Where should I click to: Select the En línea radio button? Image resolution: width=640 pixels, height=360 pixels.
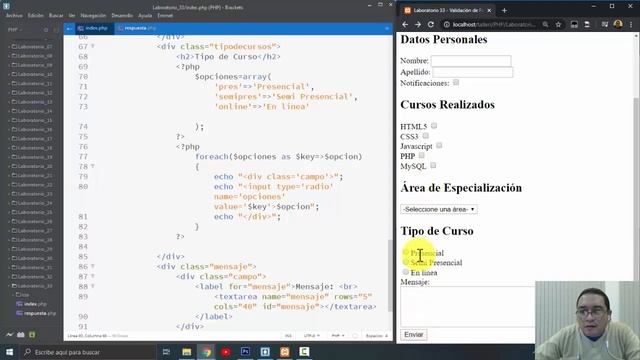(x=405, y=272)
